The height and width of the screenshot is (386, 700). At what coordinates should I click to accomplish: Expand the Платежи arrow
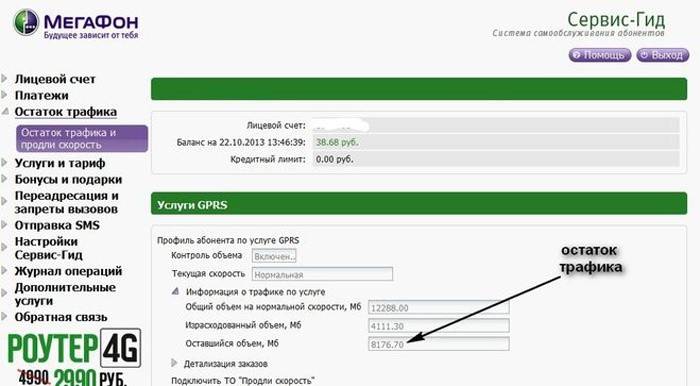point(4,95)
